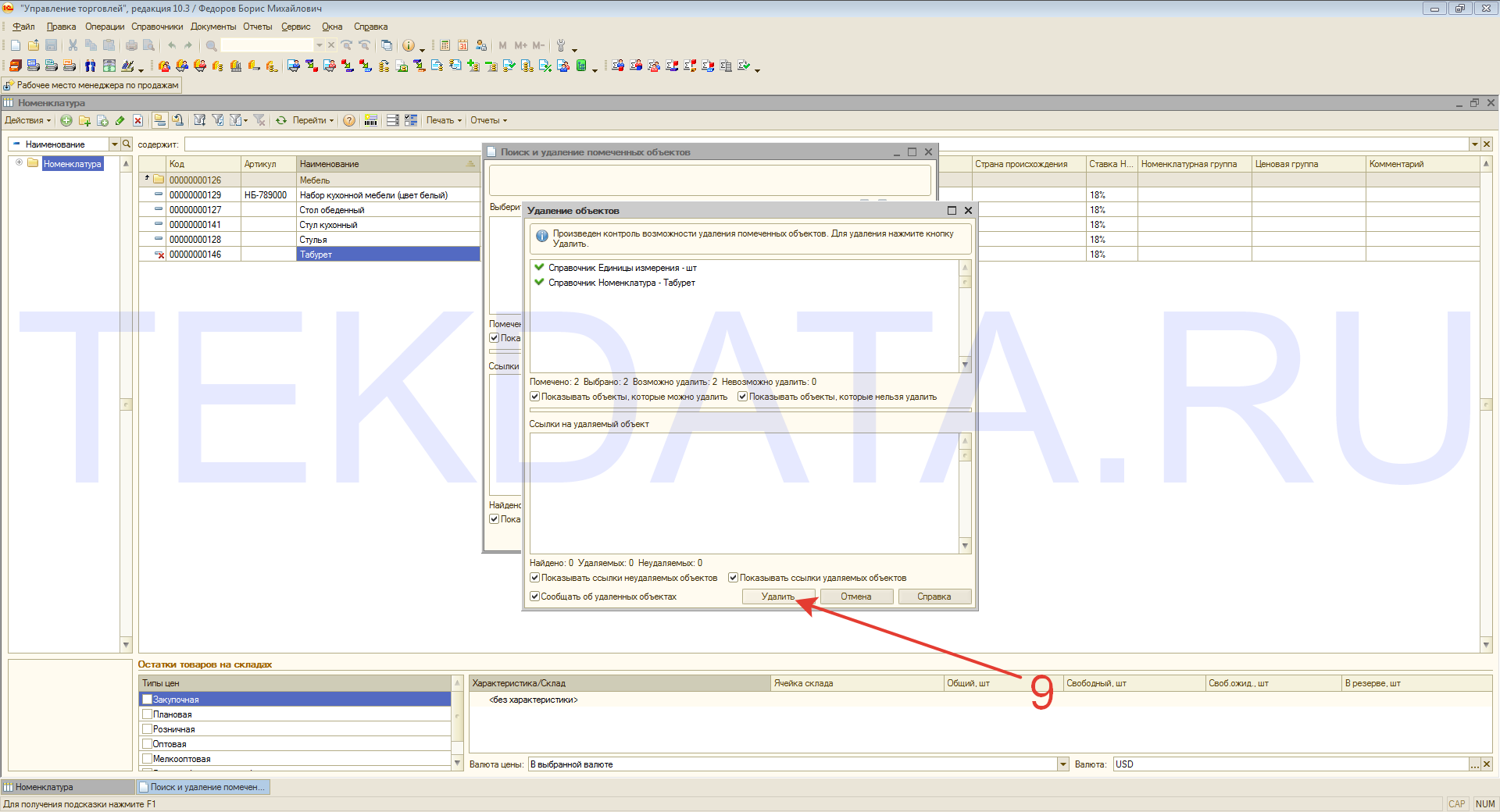1500x812 pixels.
Task: Toggle 'Сообщать об удаленных объектах' checkbox
Action: [535, 597]
